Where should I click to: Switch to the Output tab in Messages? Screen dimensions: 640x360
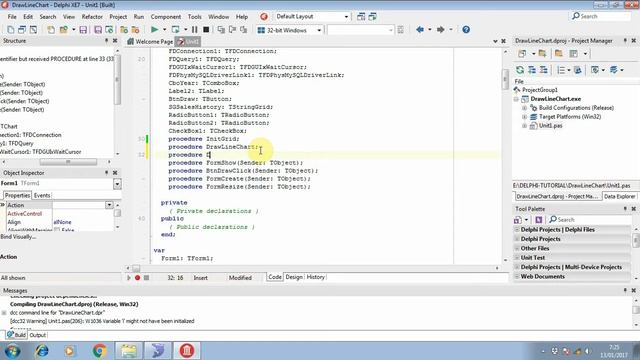(x=38, y=335)
